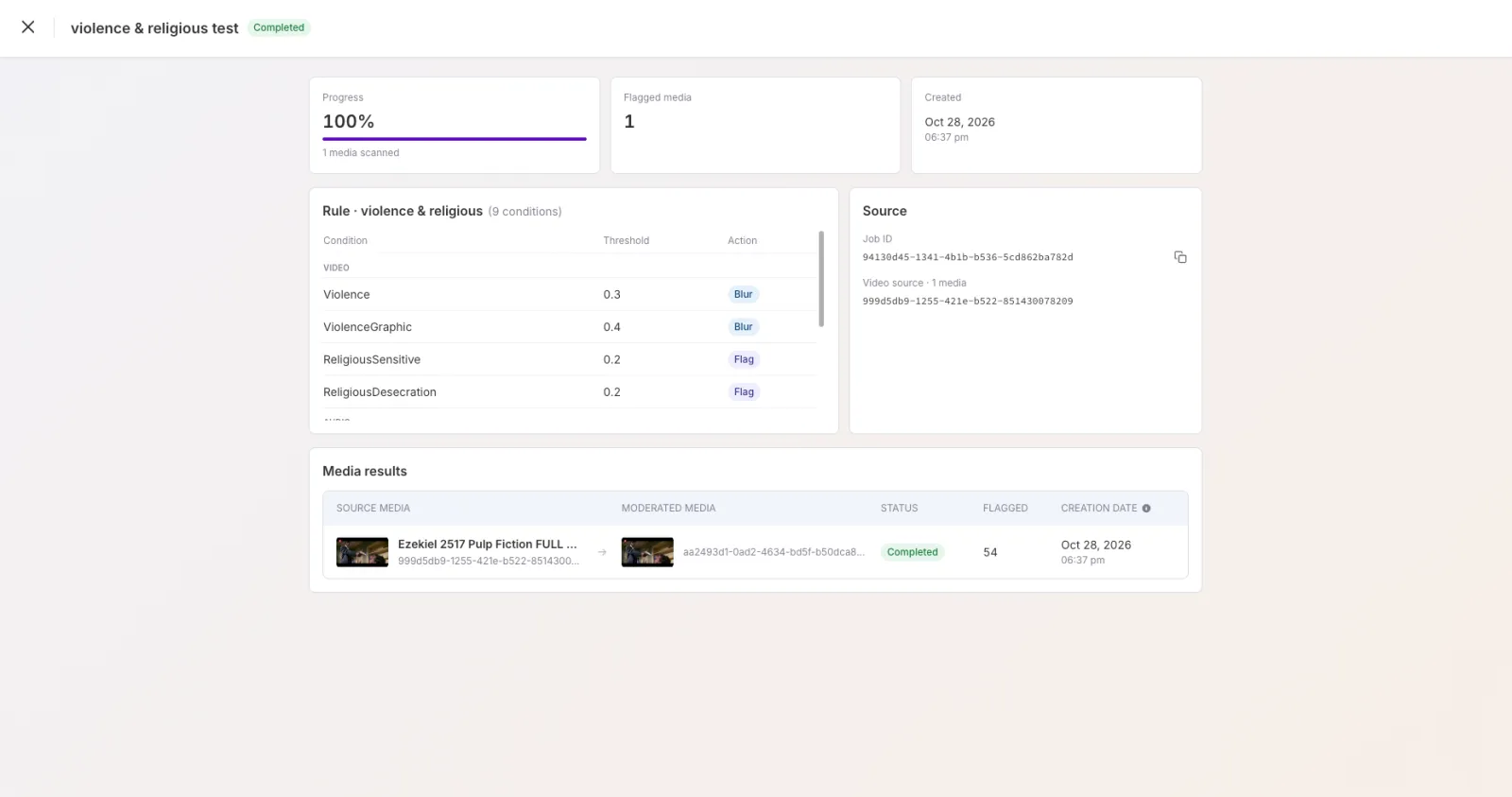
Task: Click the 0.3 threshold value for Violence
Action: [x=612, y=295]
